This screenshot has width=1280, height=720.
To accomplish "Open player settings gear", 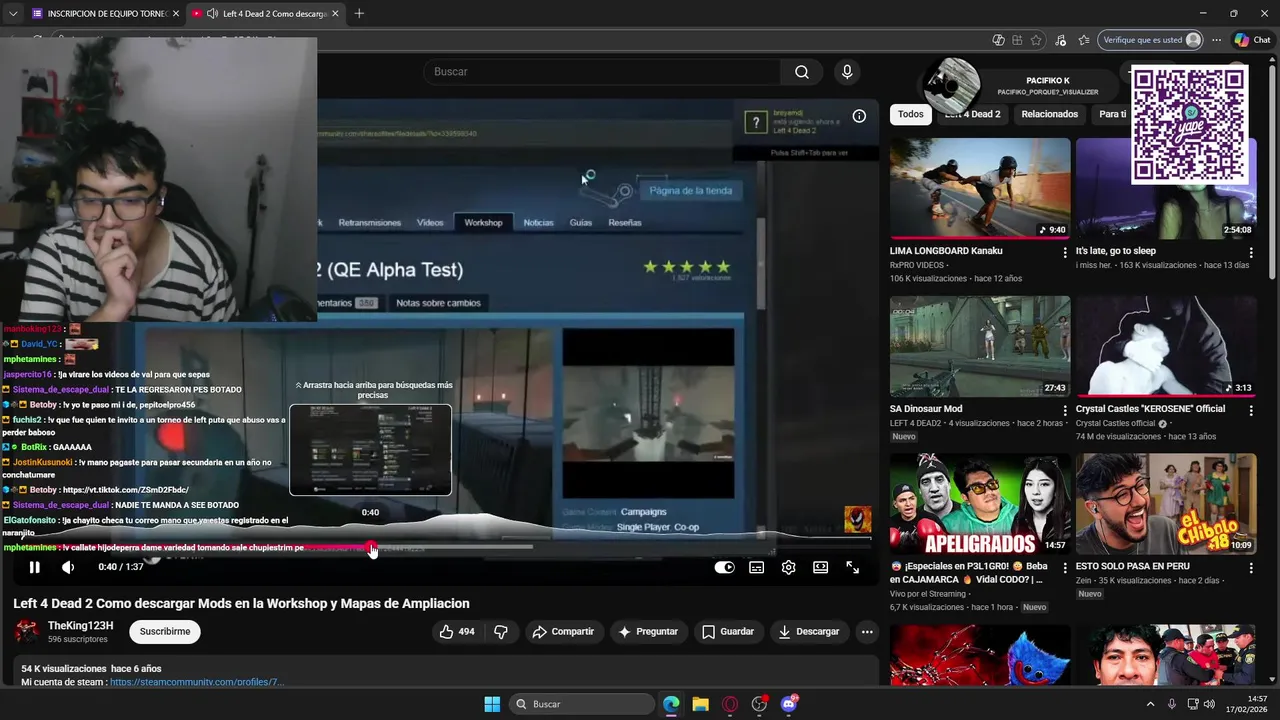I will click(x=789, y=567).
